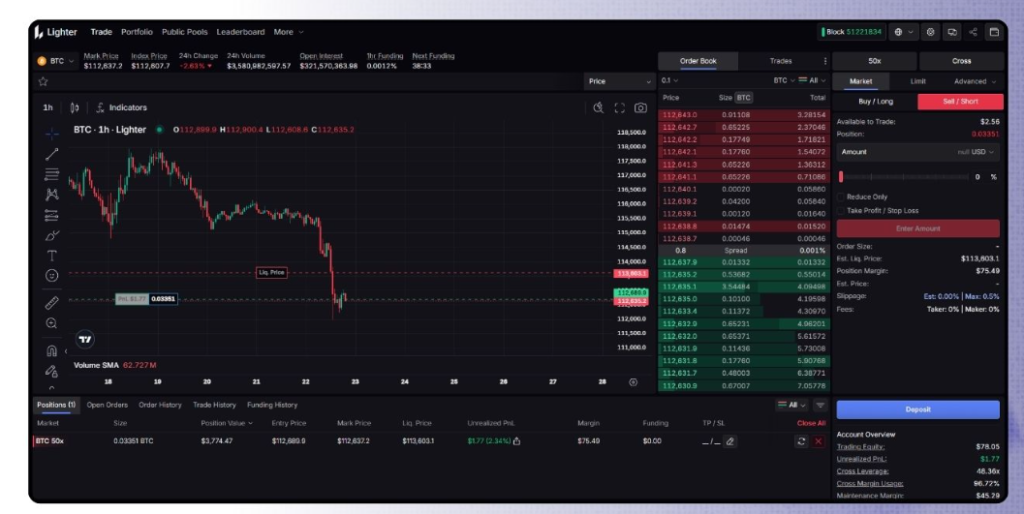The height and width of the screenshot is (514, 1024).
Task: Open the Order History tab
Action: point(160,405)
